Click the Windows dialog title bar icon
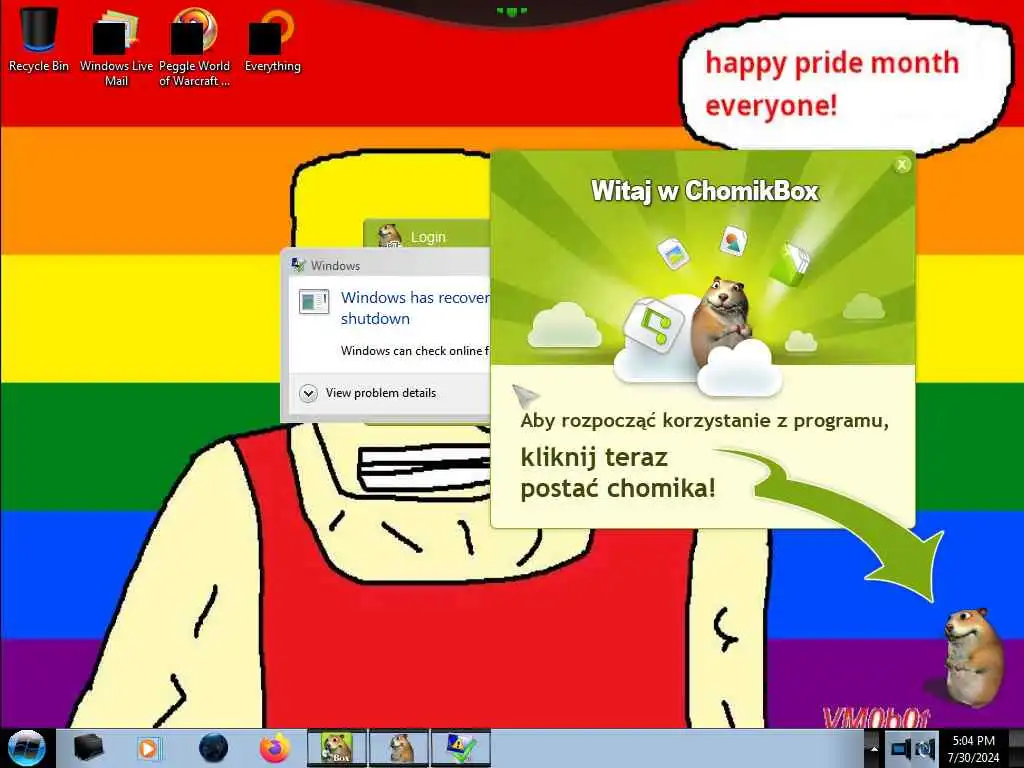This screenshot has height=768, width=1024. [x=298, y=265]
